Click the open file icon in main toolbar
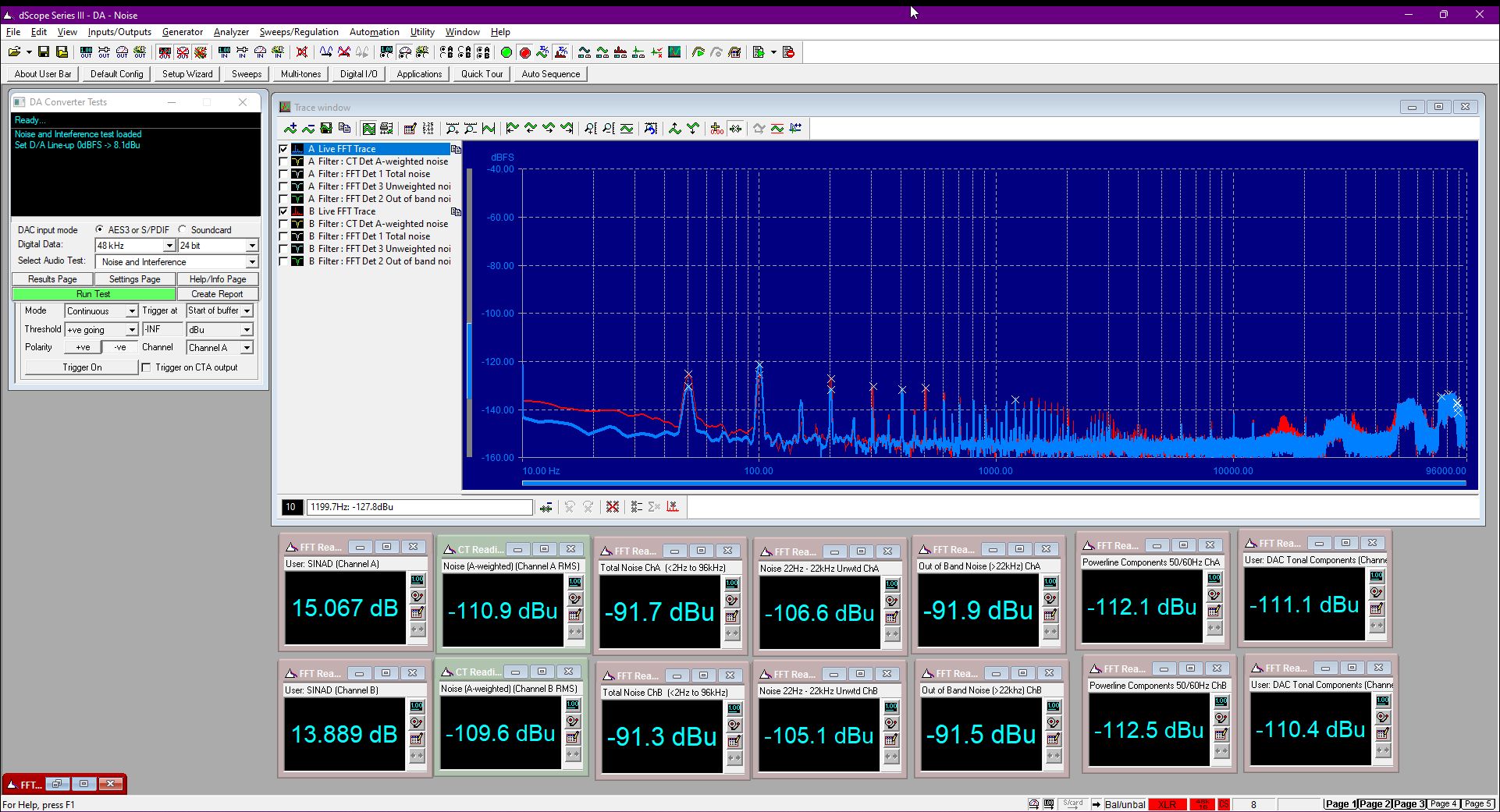 point(14,52)
